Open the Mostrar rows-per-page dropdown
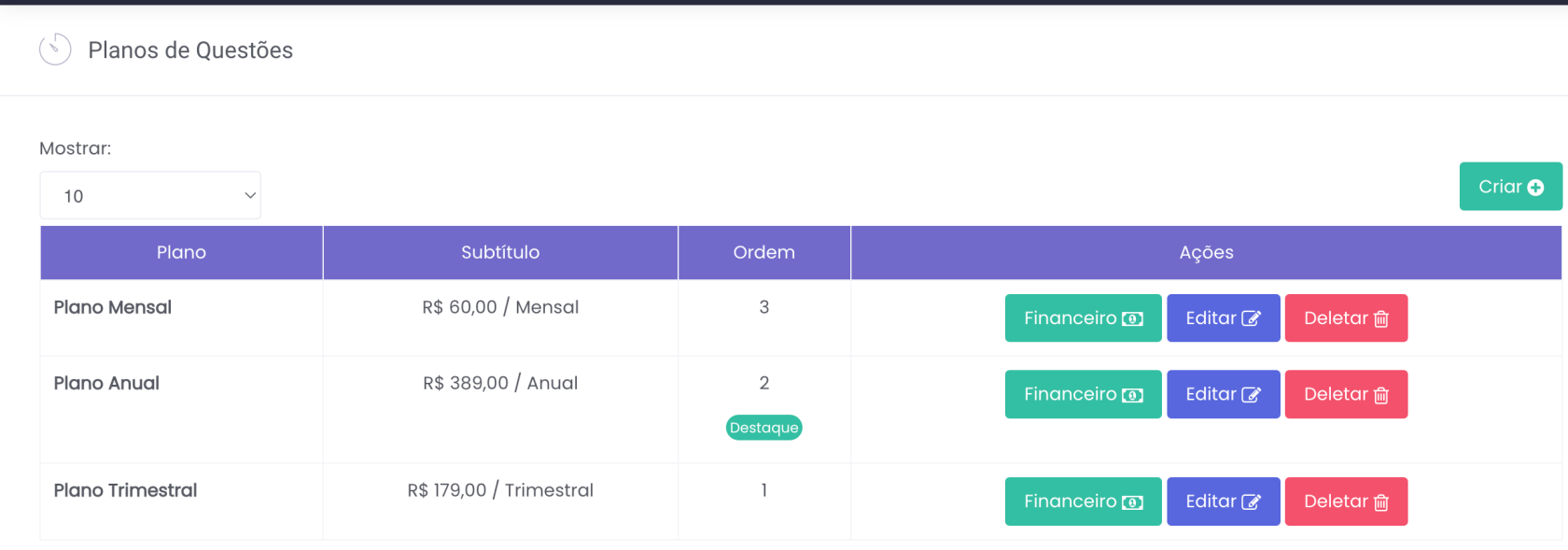1568x550 pixels. tap(150, 196)
